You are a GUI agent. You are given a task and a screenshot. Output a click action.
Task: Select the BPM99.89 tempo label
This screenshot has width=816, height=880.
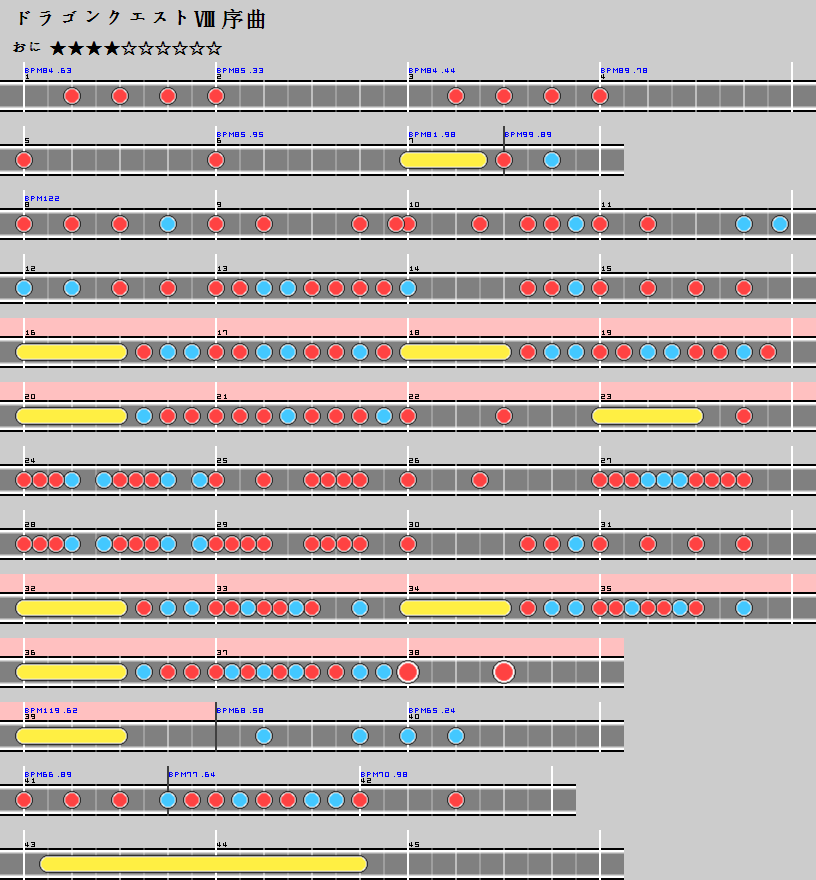point(528,134)
